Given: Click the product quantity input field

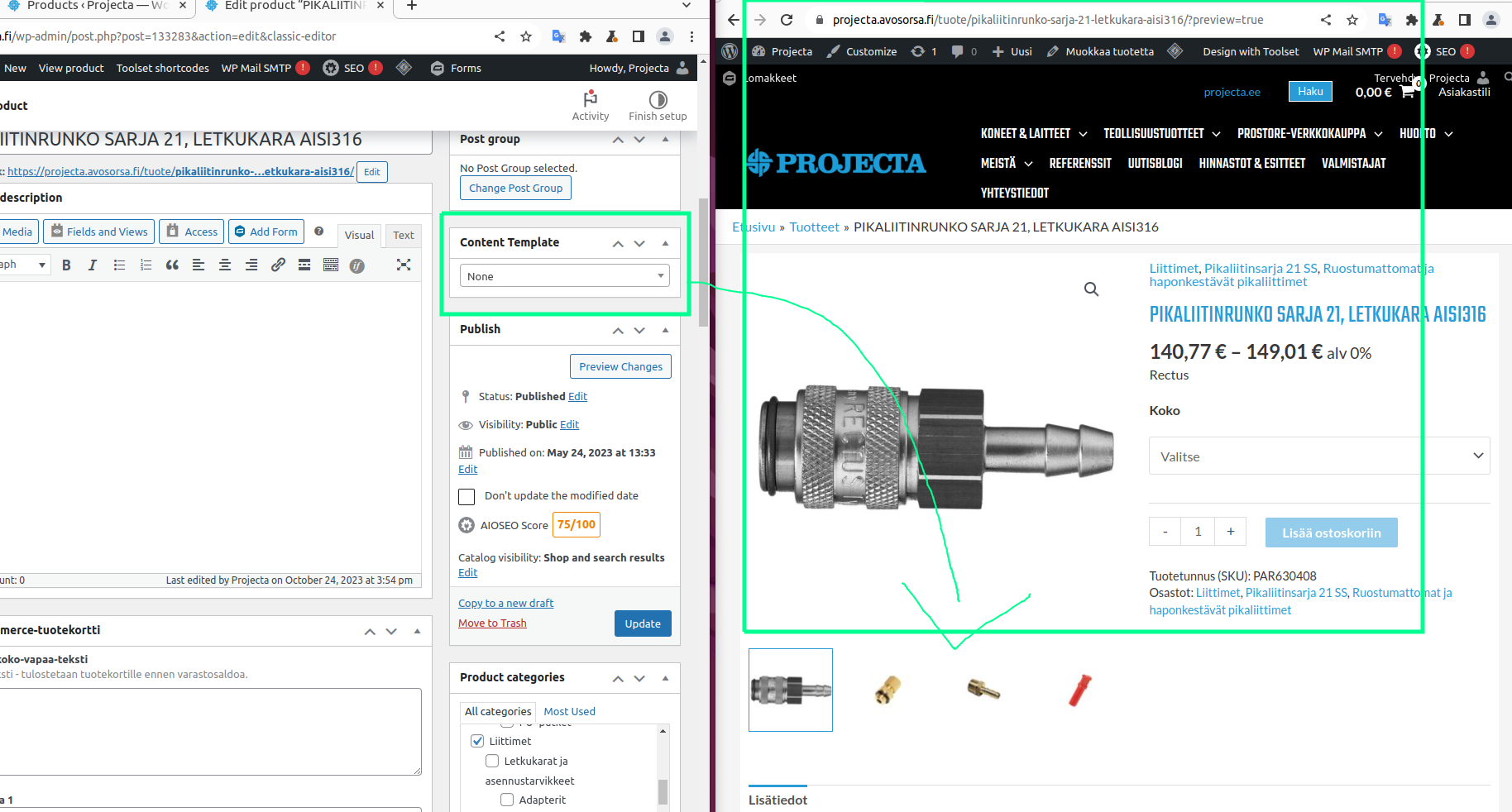Looking at the screenshot, I should [x=1198, y=532].
